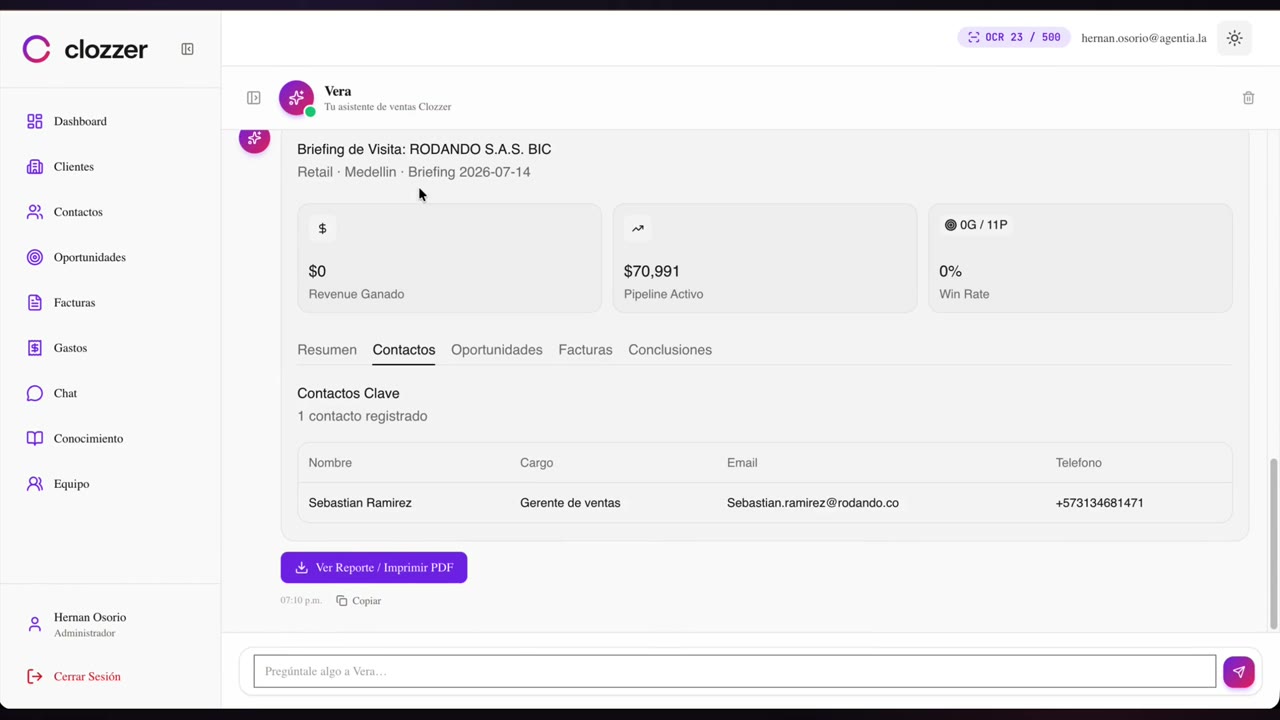This screenshot has width=1280, height=720.
Task: Click the trend icon on the Pipeline Activo card
Action: [637, 229]
